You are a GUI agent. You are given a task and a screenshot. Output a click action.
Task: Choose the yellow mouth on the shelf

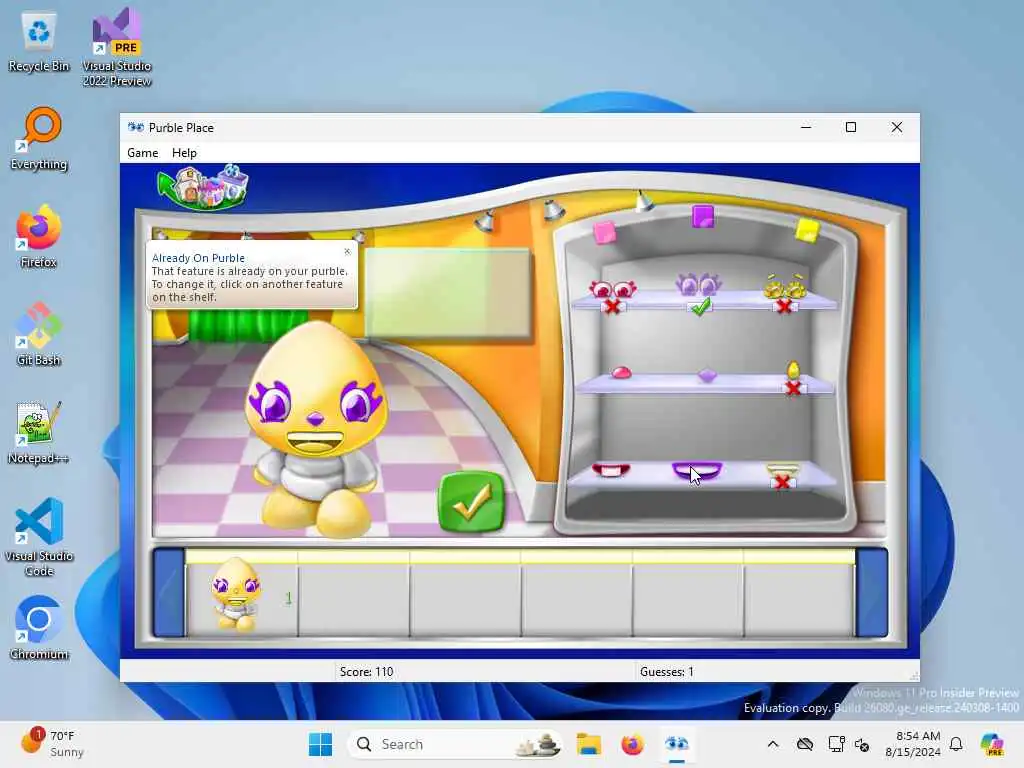tap(783, 470)
